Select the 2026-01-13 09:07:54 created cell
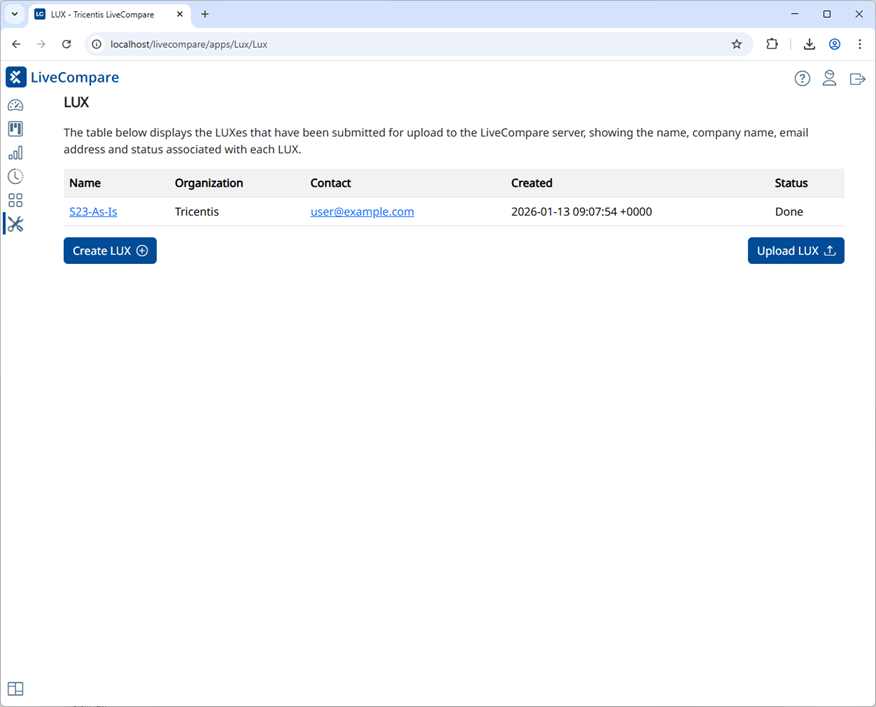Screen dimensions: 876x707 [x=582, y=212]
